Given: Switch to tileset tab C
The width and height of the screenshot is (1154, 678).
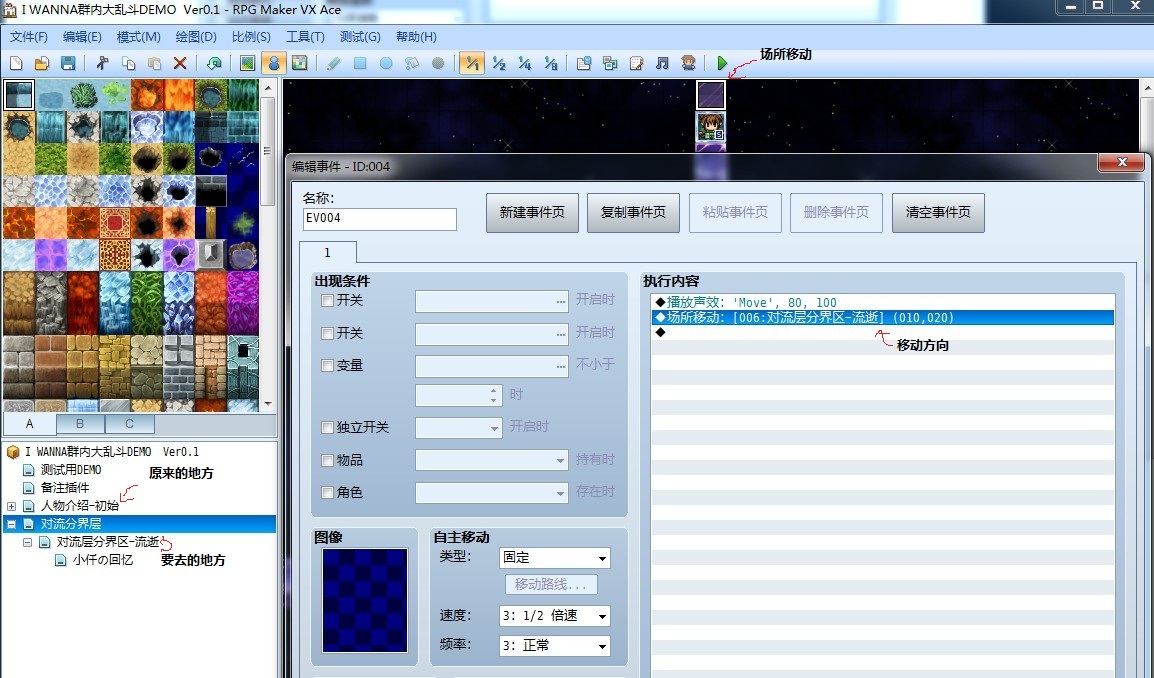Looking at the screenshot, I should tap(129, 424).
